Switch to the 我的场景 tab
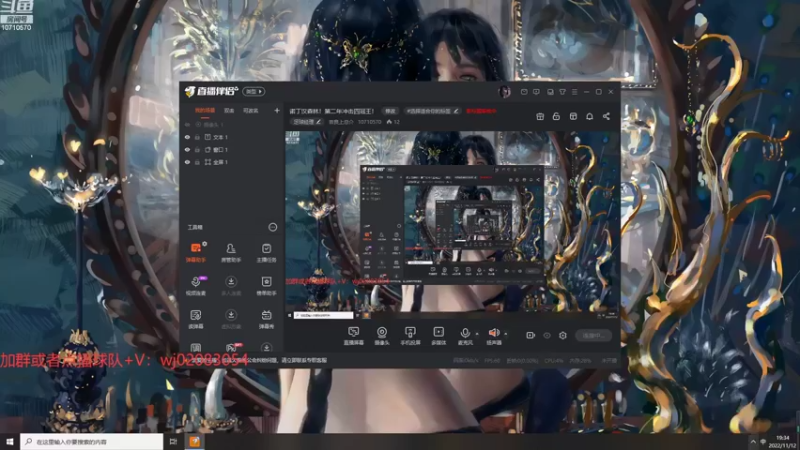The image size is (800, 450). pos(205,110)
